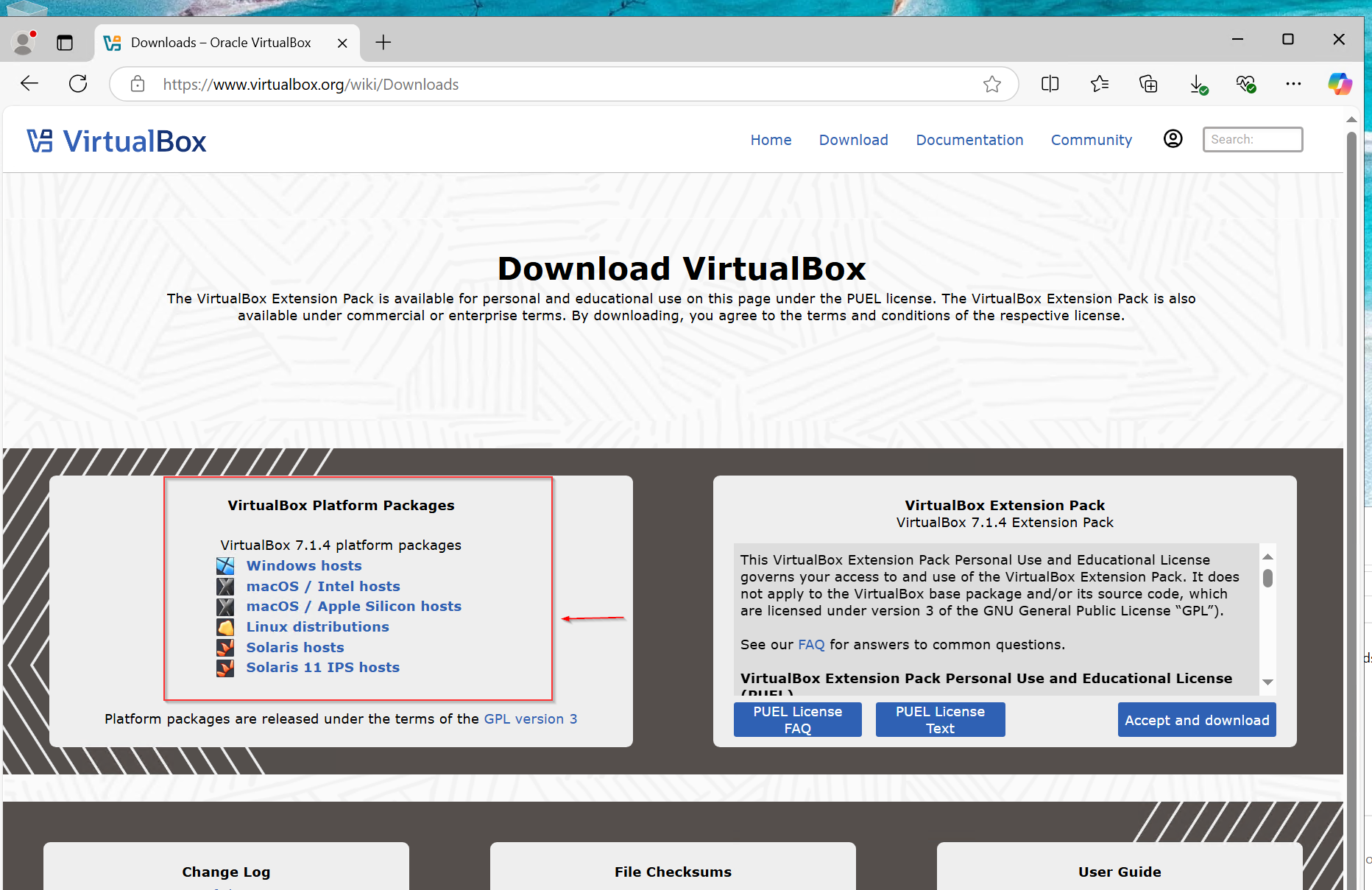Click the Linux distributions icon
Image resolution: width=1372 pixels, height=890 pixels.
[x=225, y=627]
